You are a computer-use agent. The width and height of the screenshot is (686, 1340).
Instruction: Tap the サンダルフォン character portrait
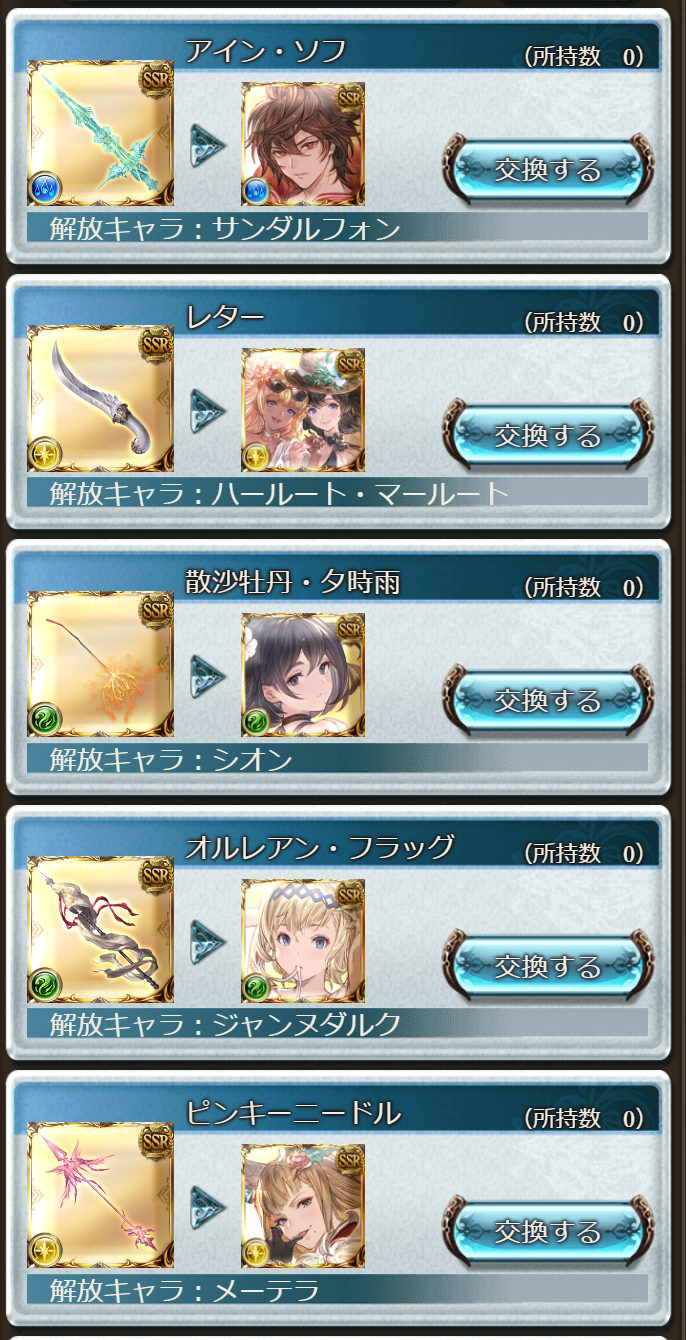(x=303, y=144)
